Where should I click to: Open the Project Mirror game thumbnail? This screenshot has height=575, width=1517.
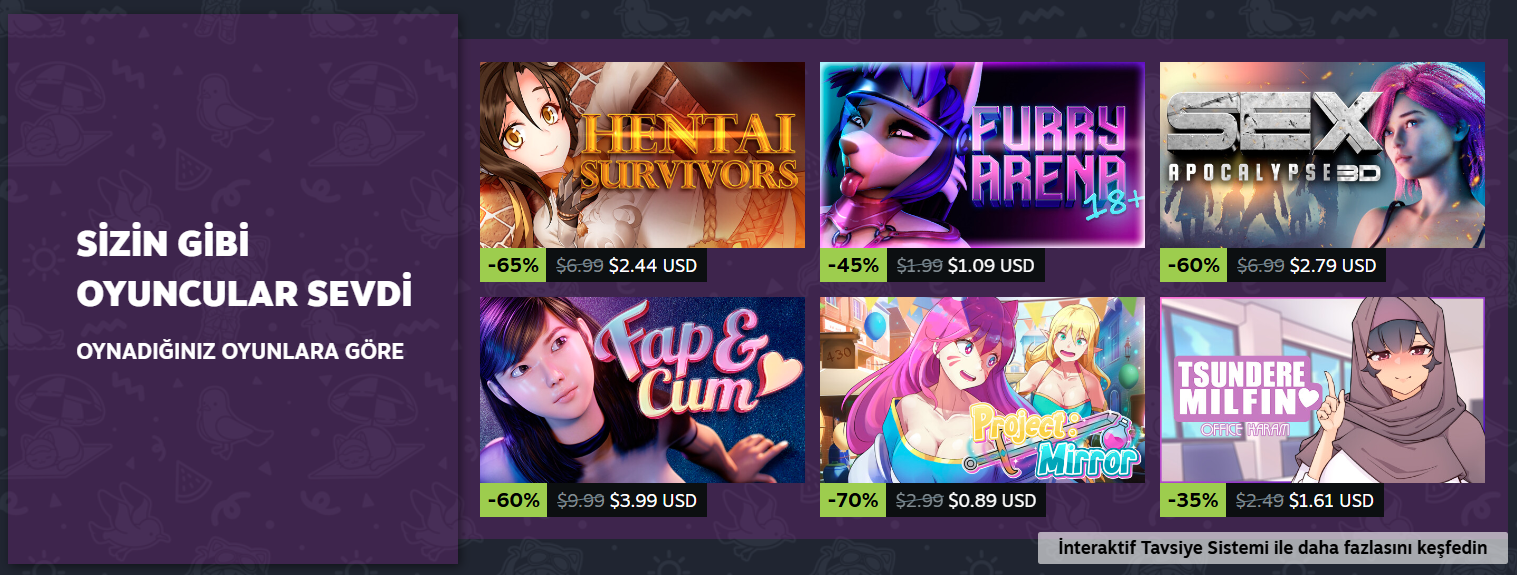click(982, 390)
